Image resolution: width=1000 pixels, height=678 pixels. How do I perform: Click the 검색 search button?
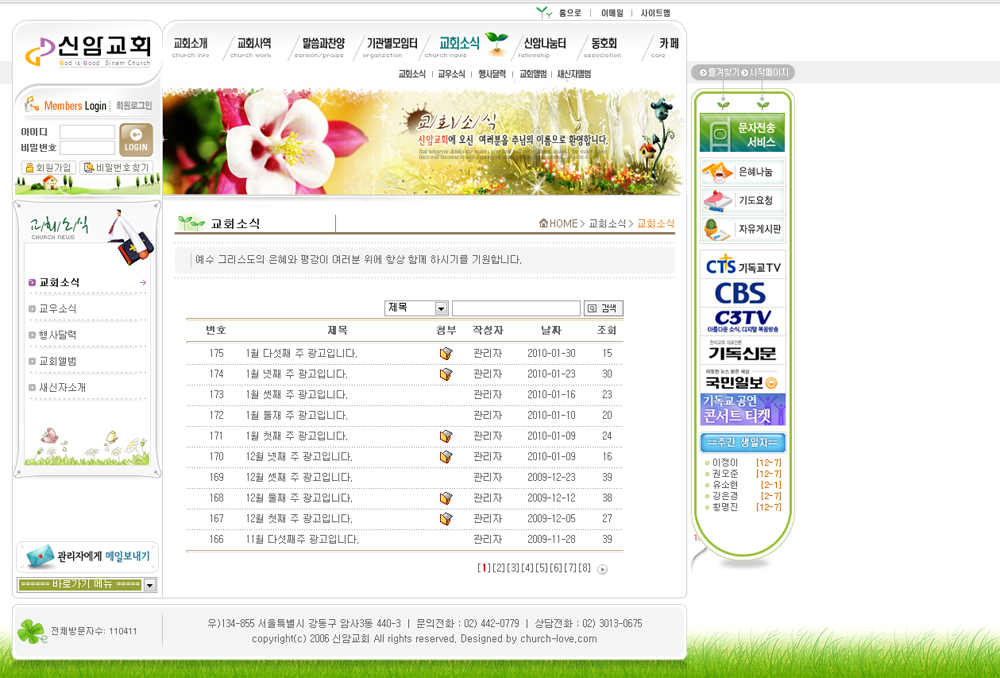point(603,309)
